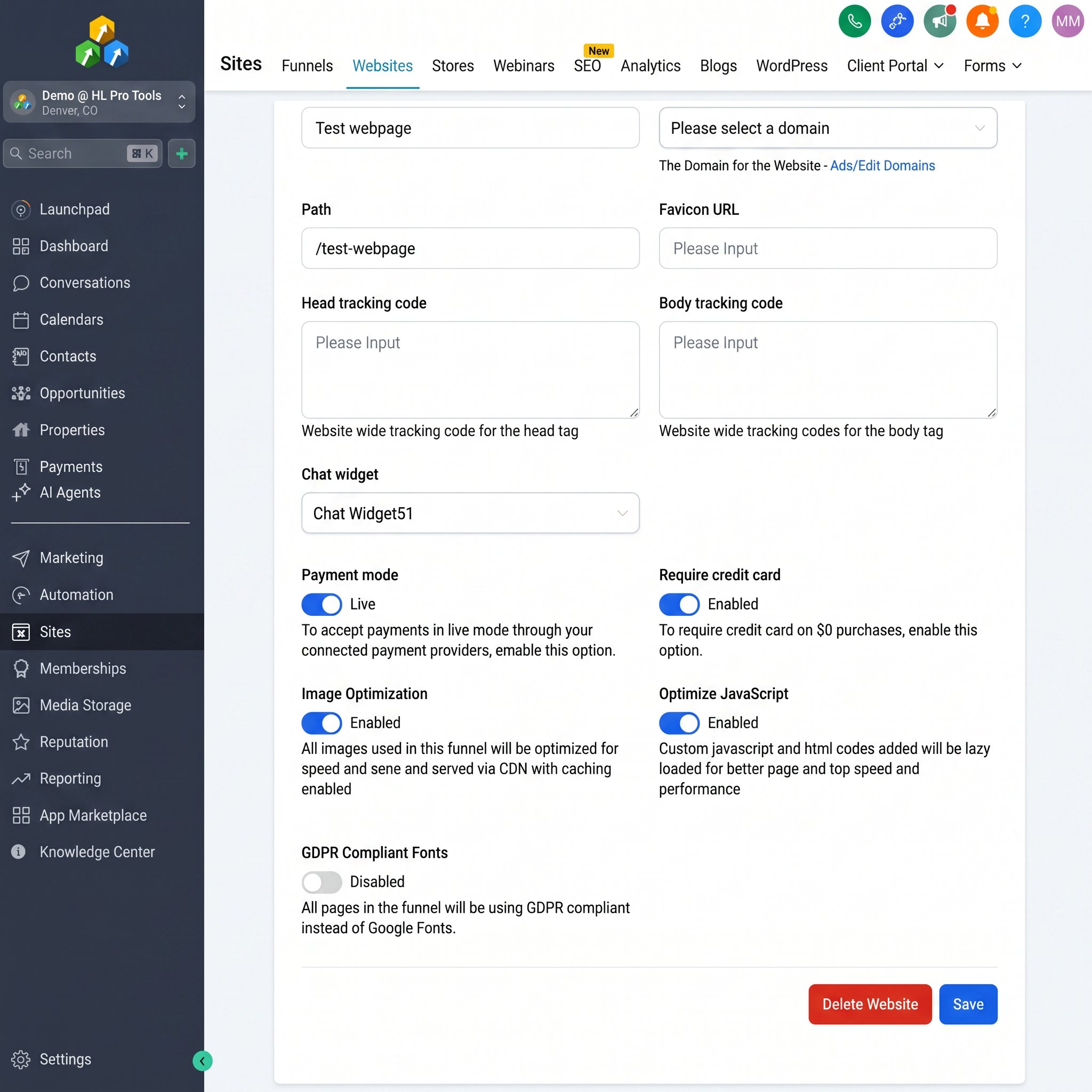Toggle Image Optimization switch
This screenshot has width=1092, height=1092.
click(322, 723)
